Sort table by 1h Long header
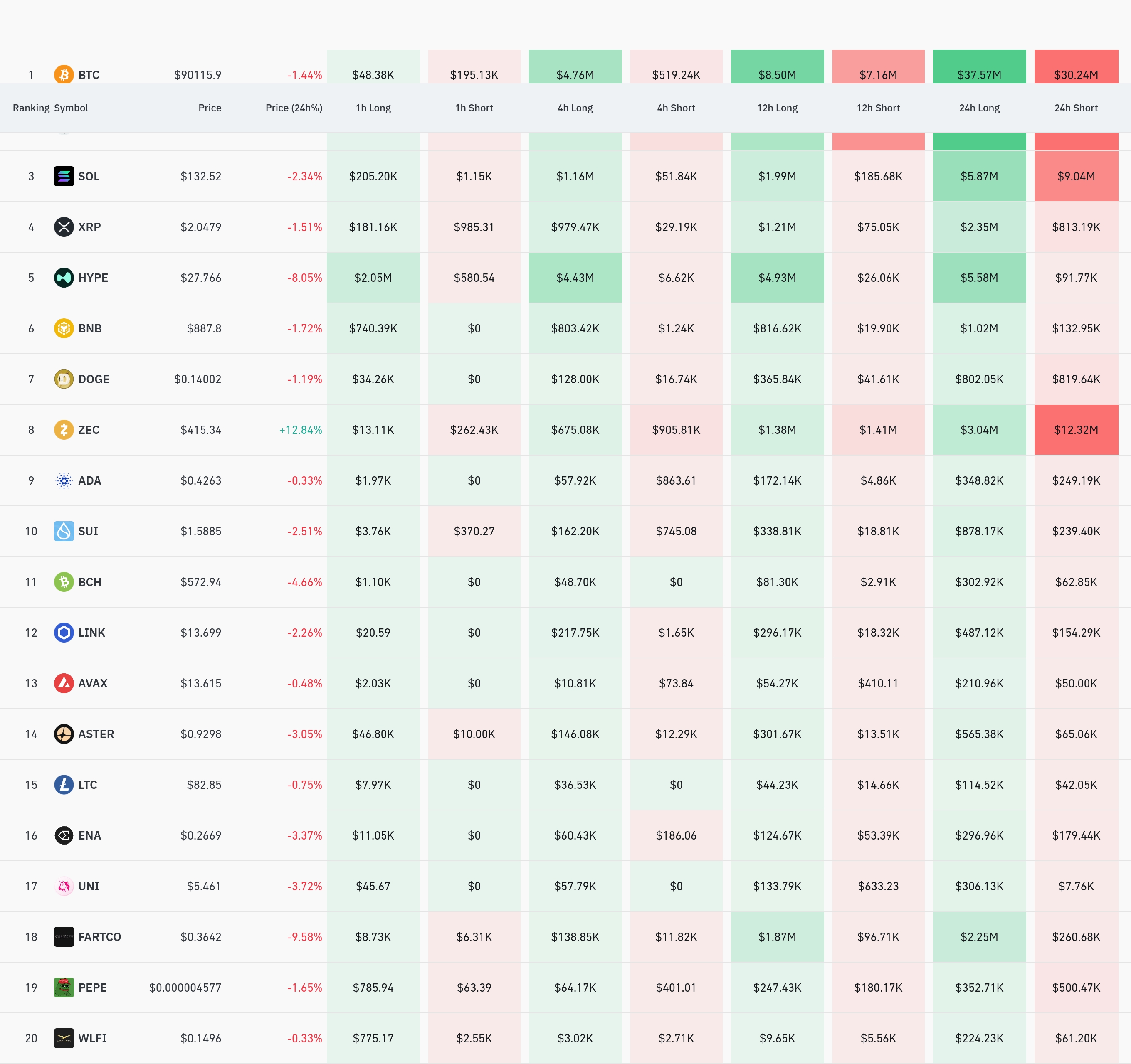Image resolution: width=1131 pixels, height=1064 pixels. [x=373, y=108]
